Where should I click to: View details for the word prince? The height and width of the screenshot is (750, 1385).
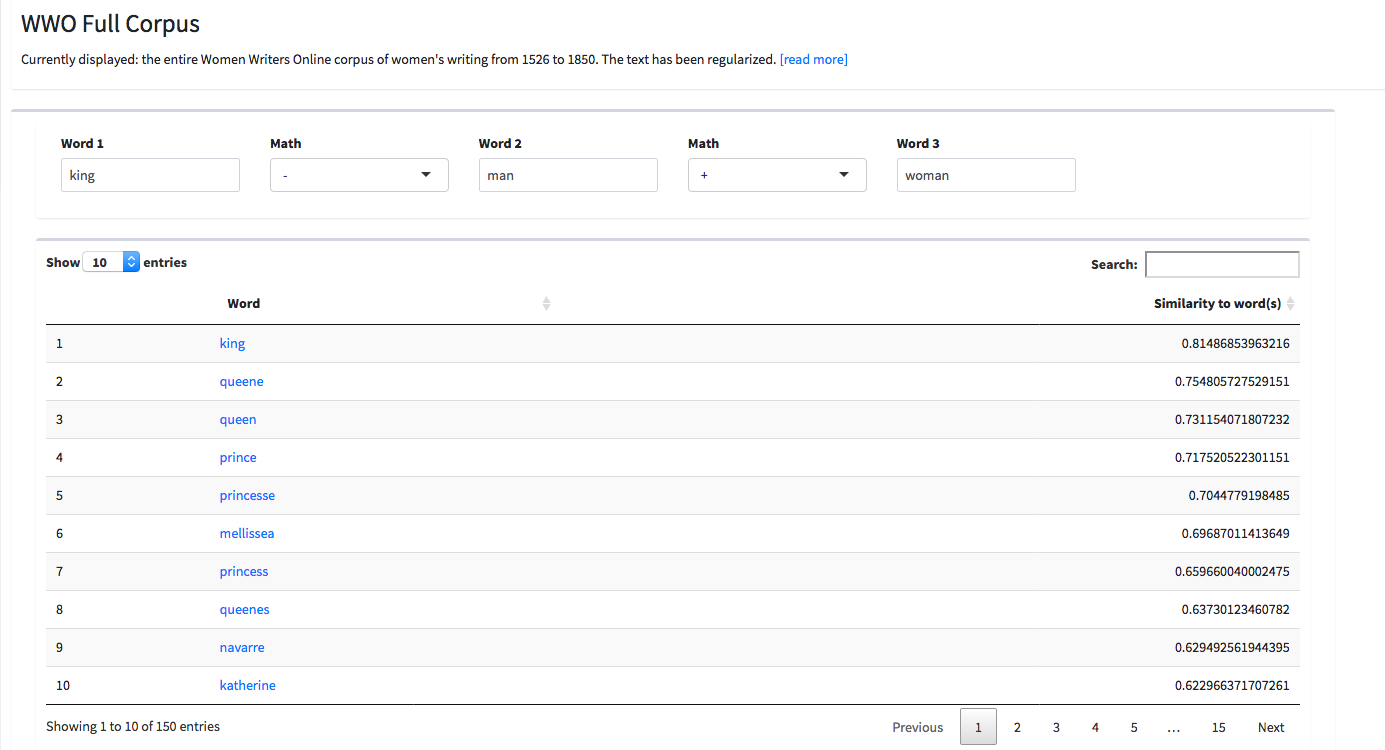[x=237, y=457]
